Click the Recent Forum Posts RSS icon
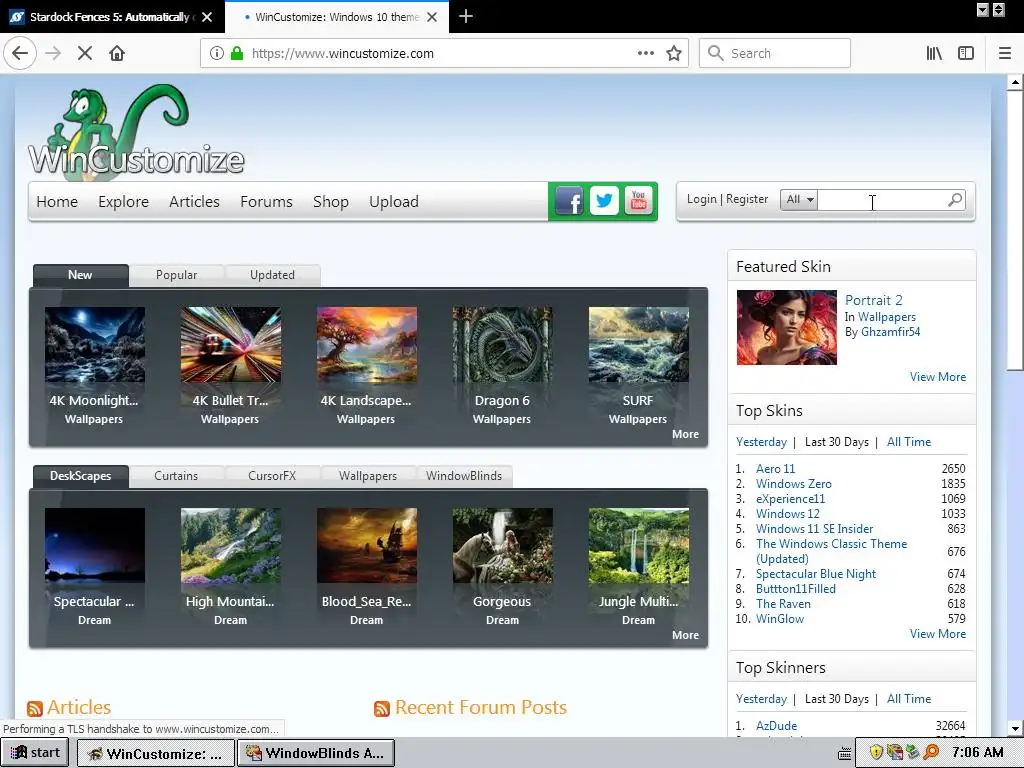Screen dimensions: 1024x768 [382, 709]
